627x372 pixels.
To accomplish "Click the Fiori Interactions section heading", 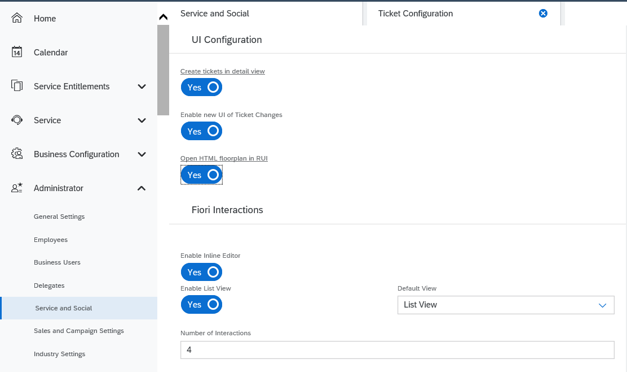I will pos(227,210).
